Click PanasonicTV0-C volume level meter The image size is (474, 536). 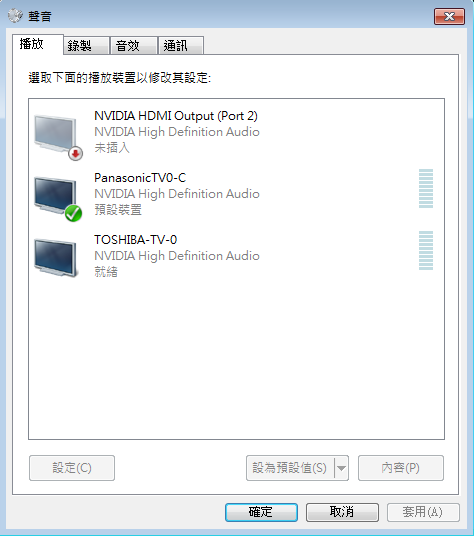(426, 188)
